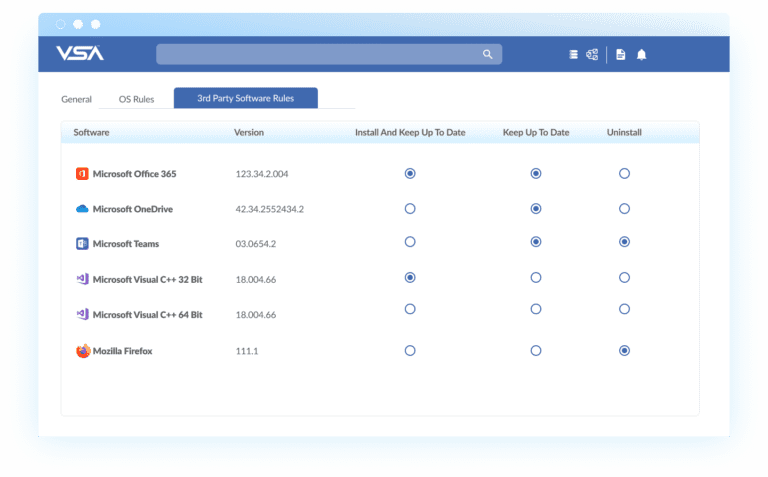Select Keep Up To Date for Visual C++ 64 Bit
Viewport: 768px width, 477px height.
pyautogui.click(x=536, y=309)
